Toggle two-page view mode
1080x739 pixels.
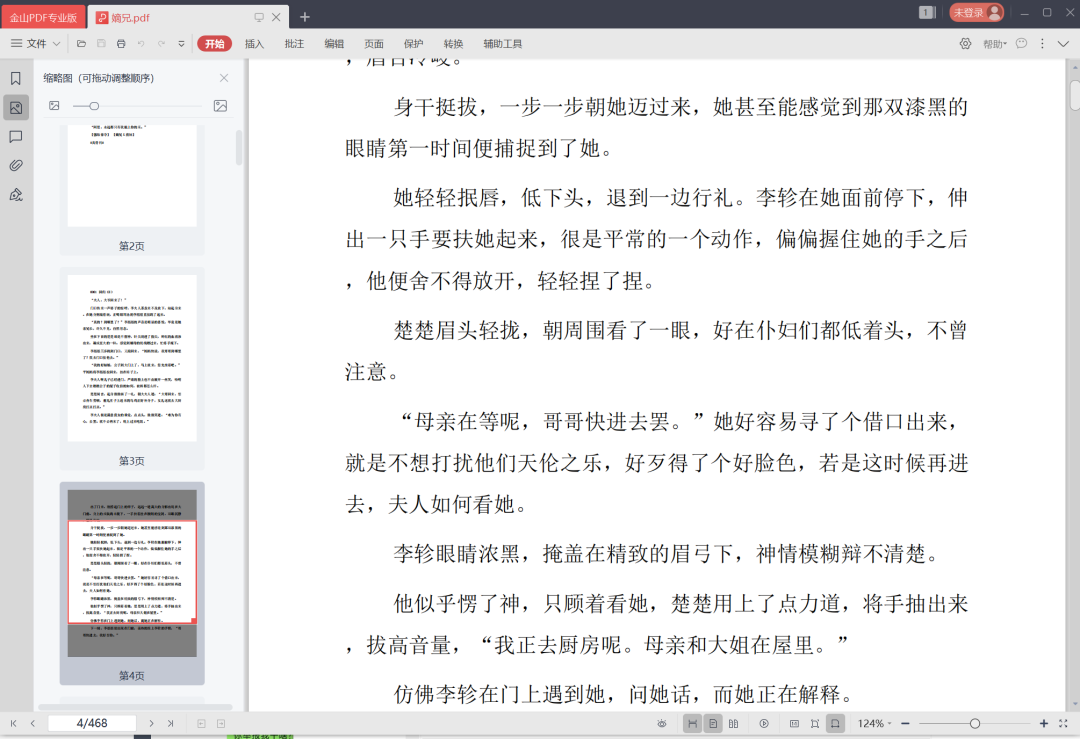(x=734, y=723)
